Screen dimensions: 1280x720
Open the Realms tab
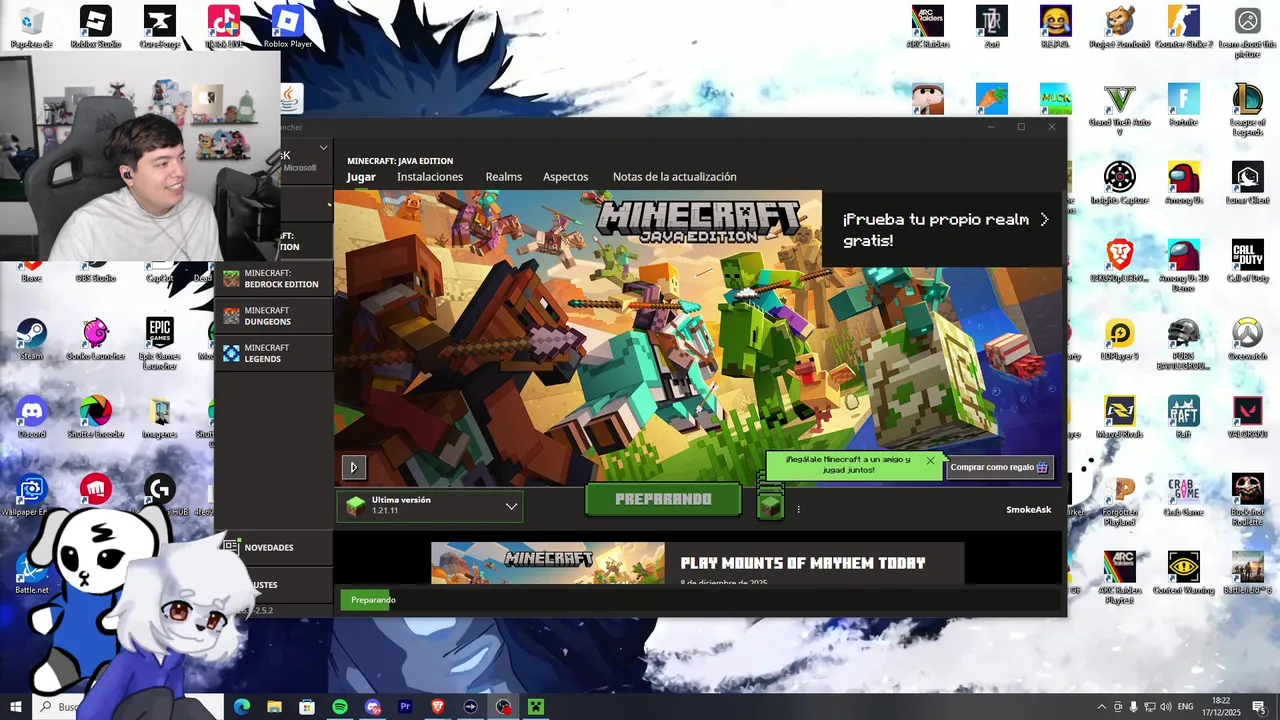[x=504, y=177]
